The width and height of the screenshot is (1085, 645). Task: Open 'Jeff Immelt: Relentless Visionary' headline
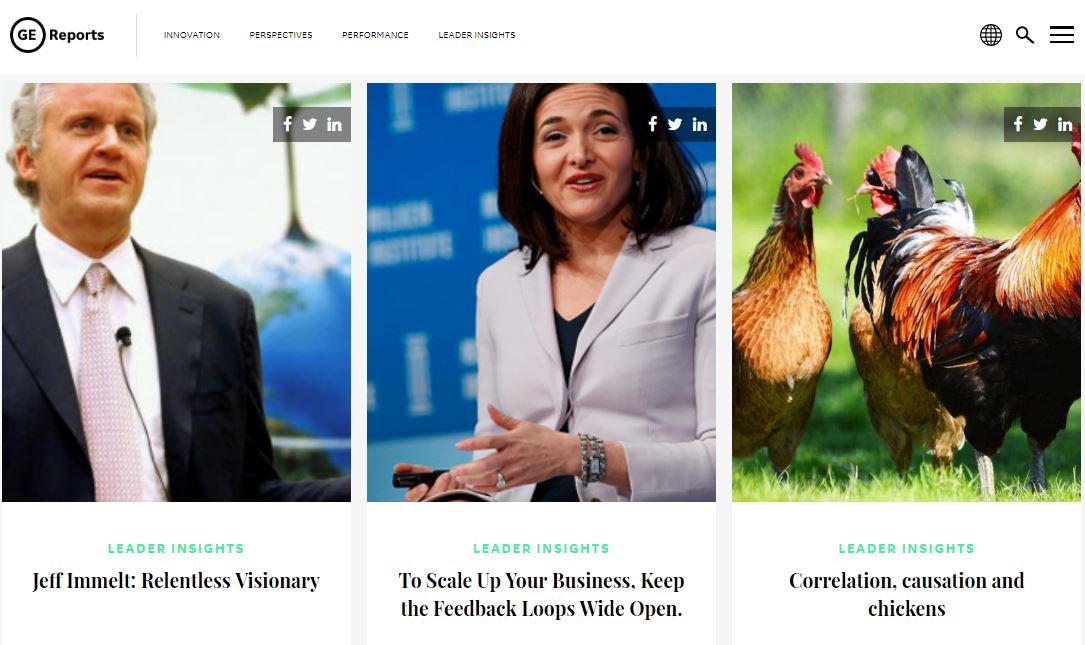[176, 581]
